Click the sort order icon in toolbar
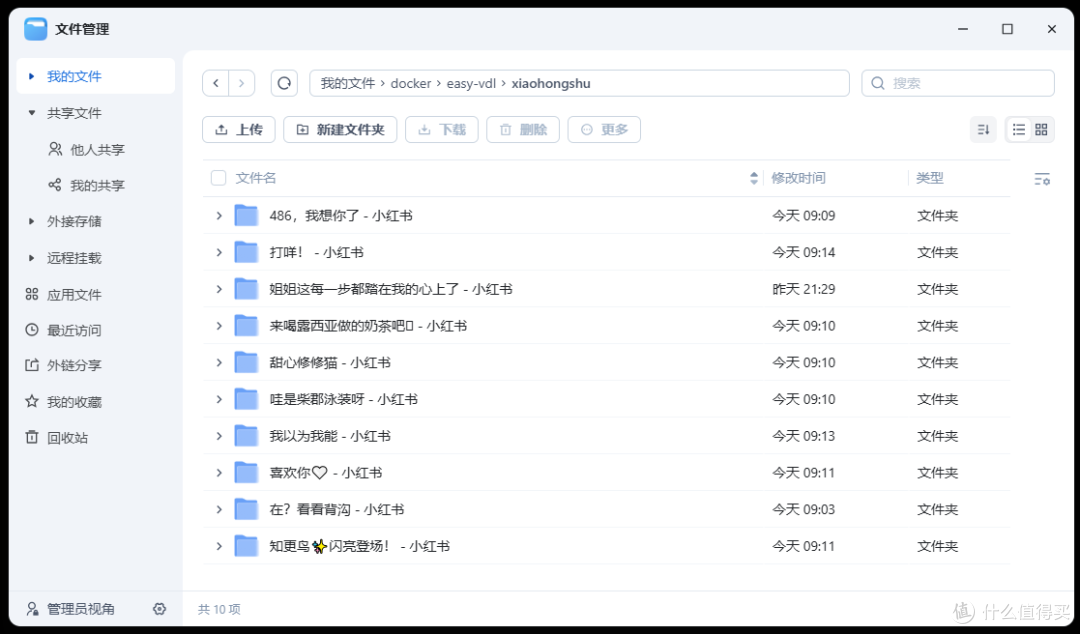This screenshot has width=1080, height=634. click(x=983, y=129)
